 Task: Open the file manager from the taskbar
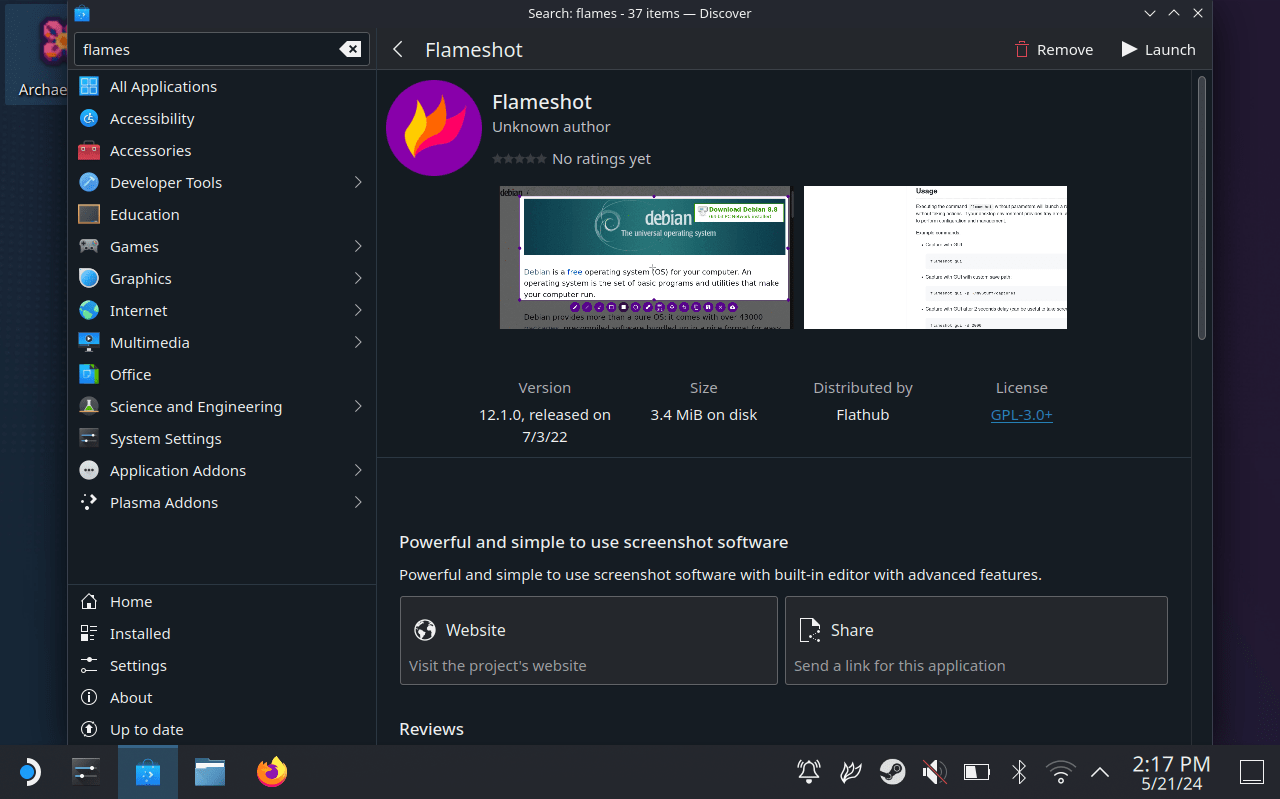tap(210, 771)
